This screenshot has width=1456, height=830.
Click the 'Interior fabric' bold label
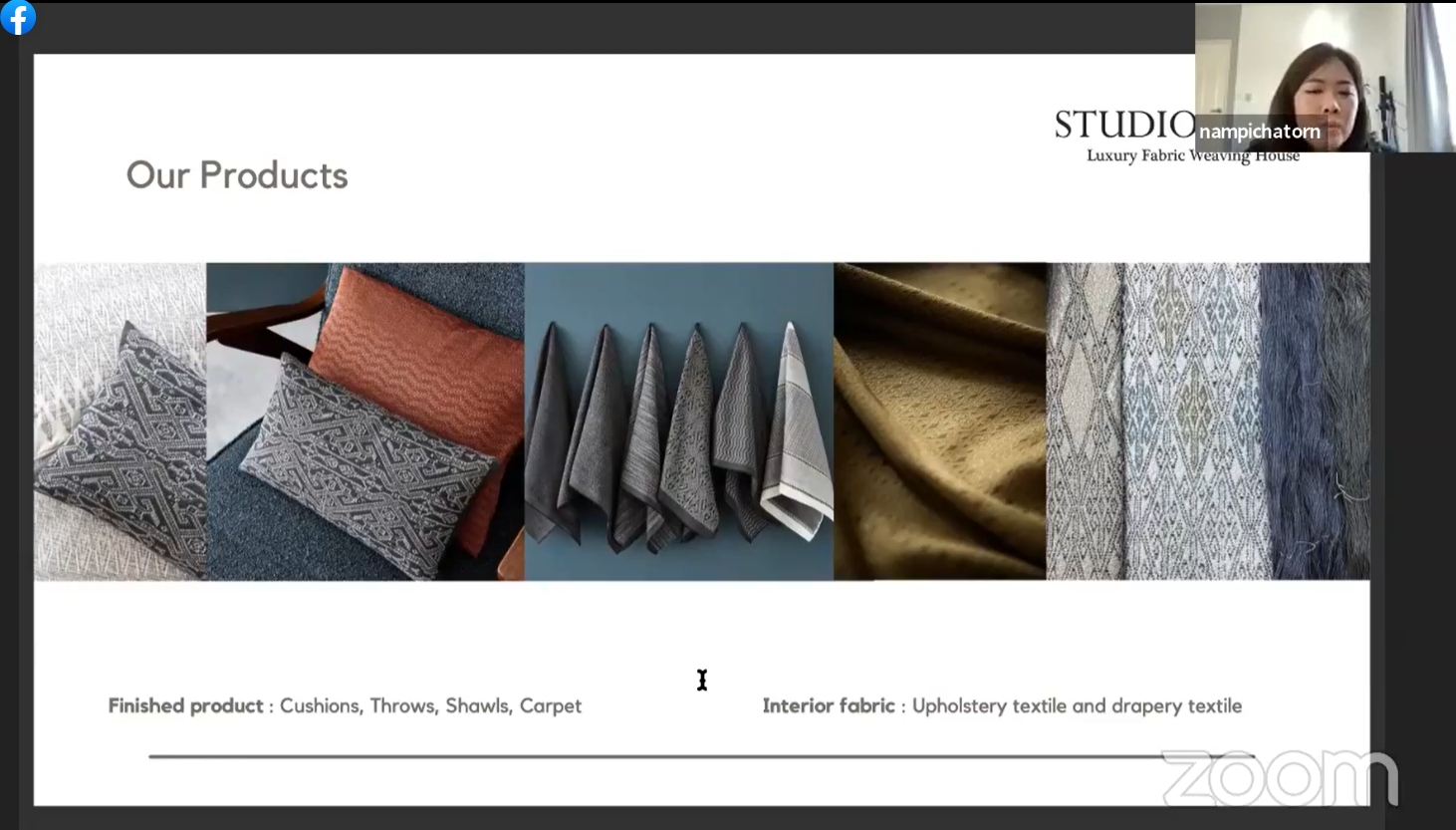[x=829, y=706]
